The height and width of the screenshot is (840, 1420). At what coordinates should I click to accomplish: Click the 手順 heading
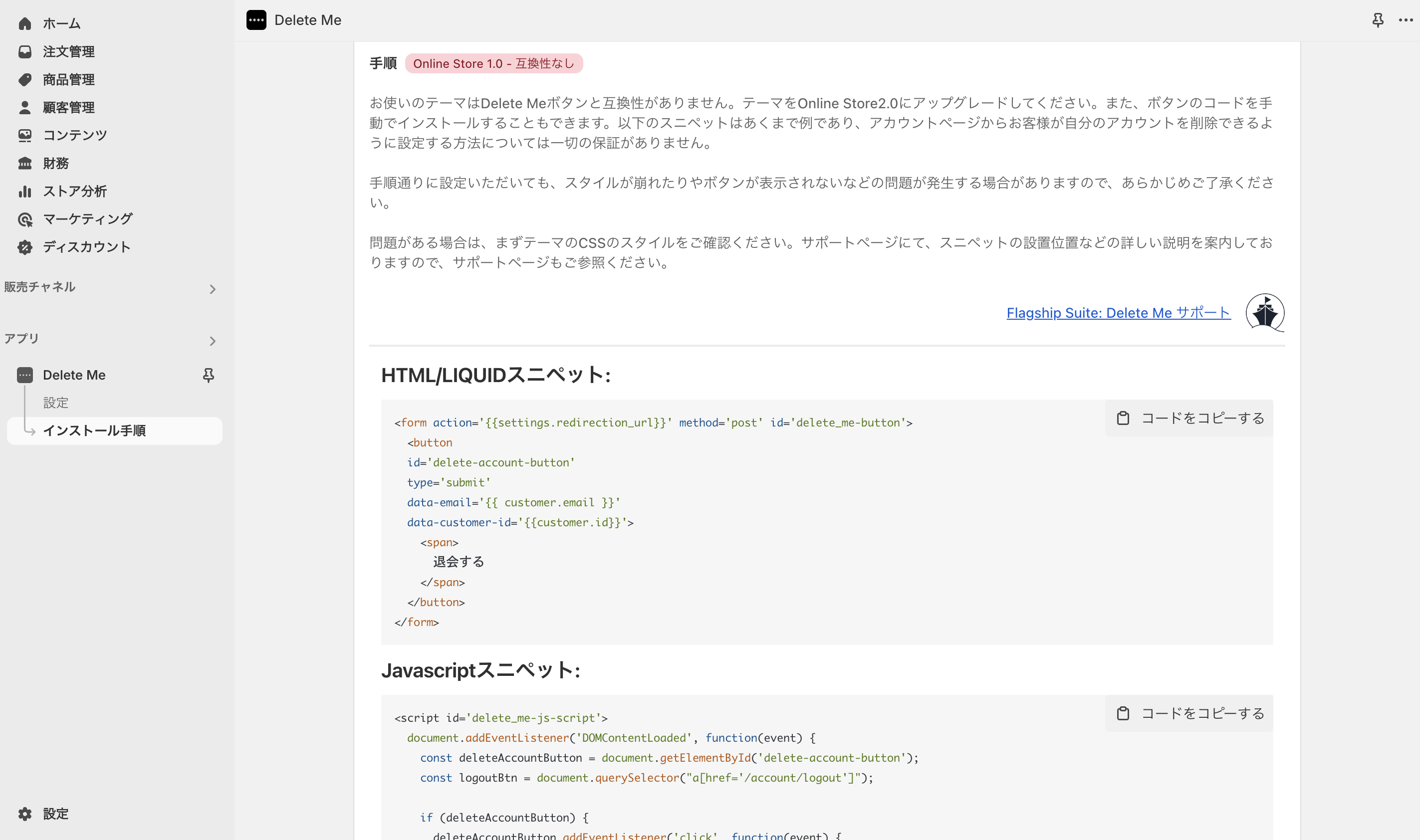[x=383, y=63]
